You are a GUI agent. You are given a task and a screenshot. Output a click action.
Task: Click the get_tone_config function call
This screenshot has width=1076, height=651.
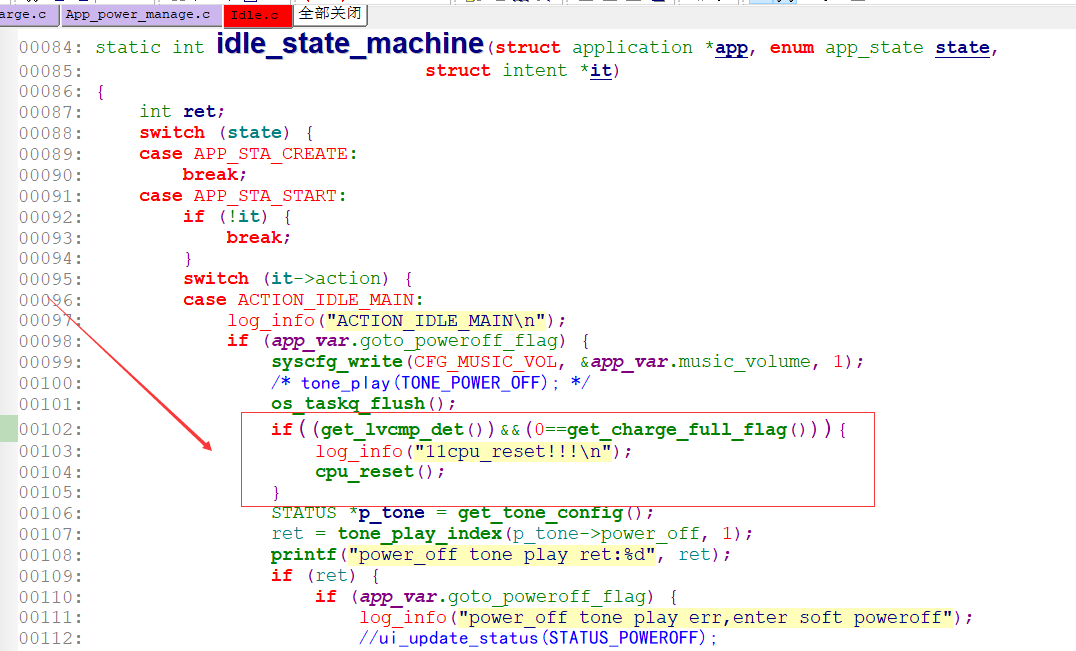point(541,513)
